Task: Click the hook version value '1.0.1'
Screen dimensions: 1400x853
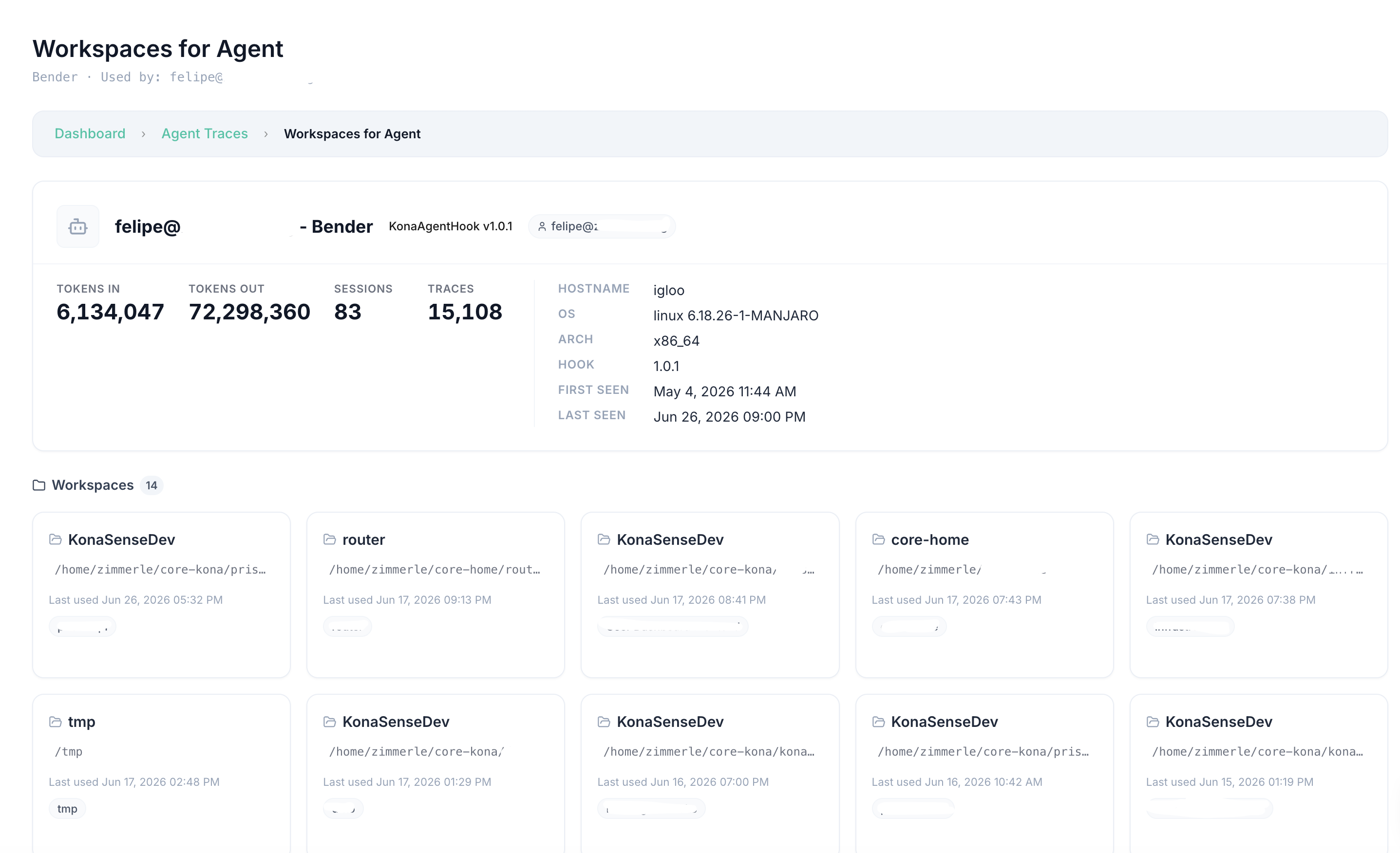Action: (x=666, y=366)
